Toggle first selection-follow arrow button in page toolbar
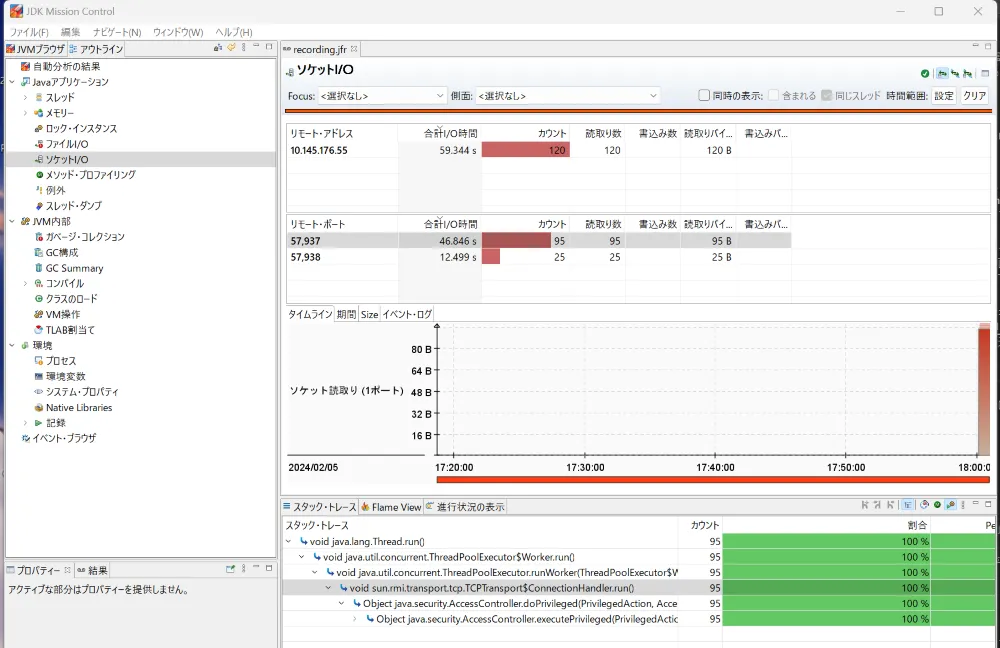This screenshot has width=1000, height=648. click(x=942, y=74)
